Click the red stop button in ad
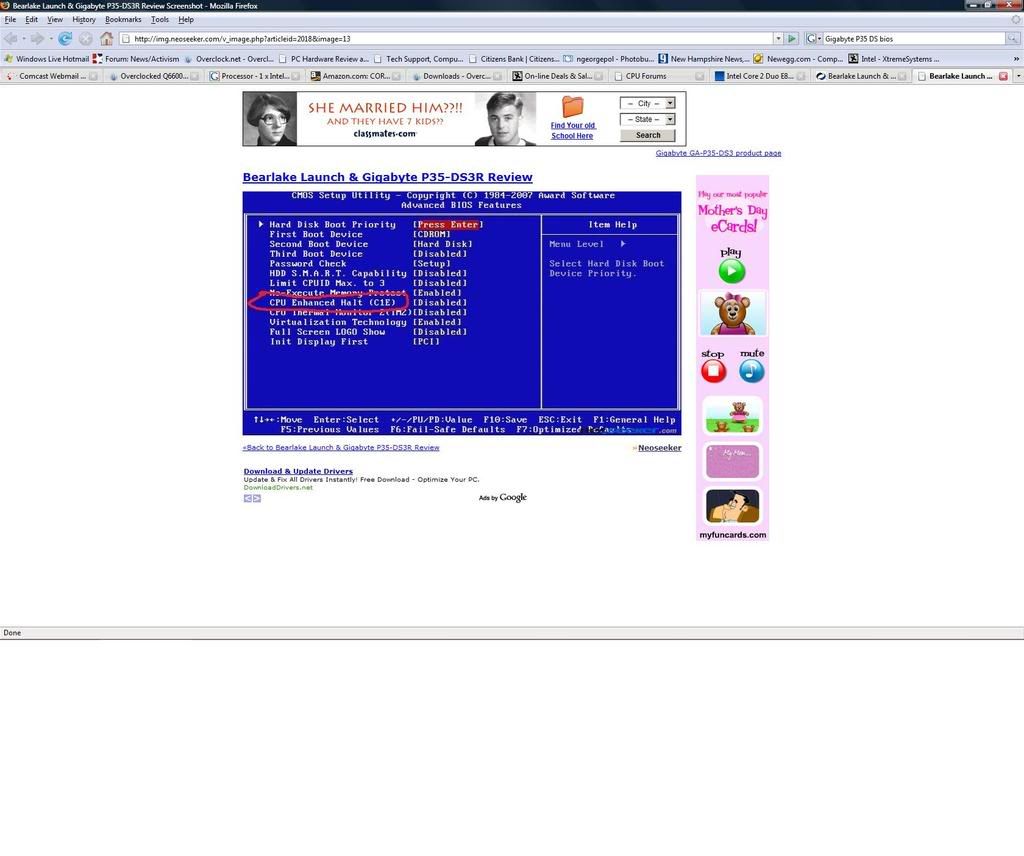 pos(713,371)
